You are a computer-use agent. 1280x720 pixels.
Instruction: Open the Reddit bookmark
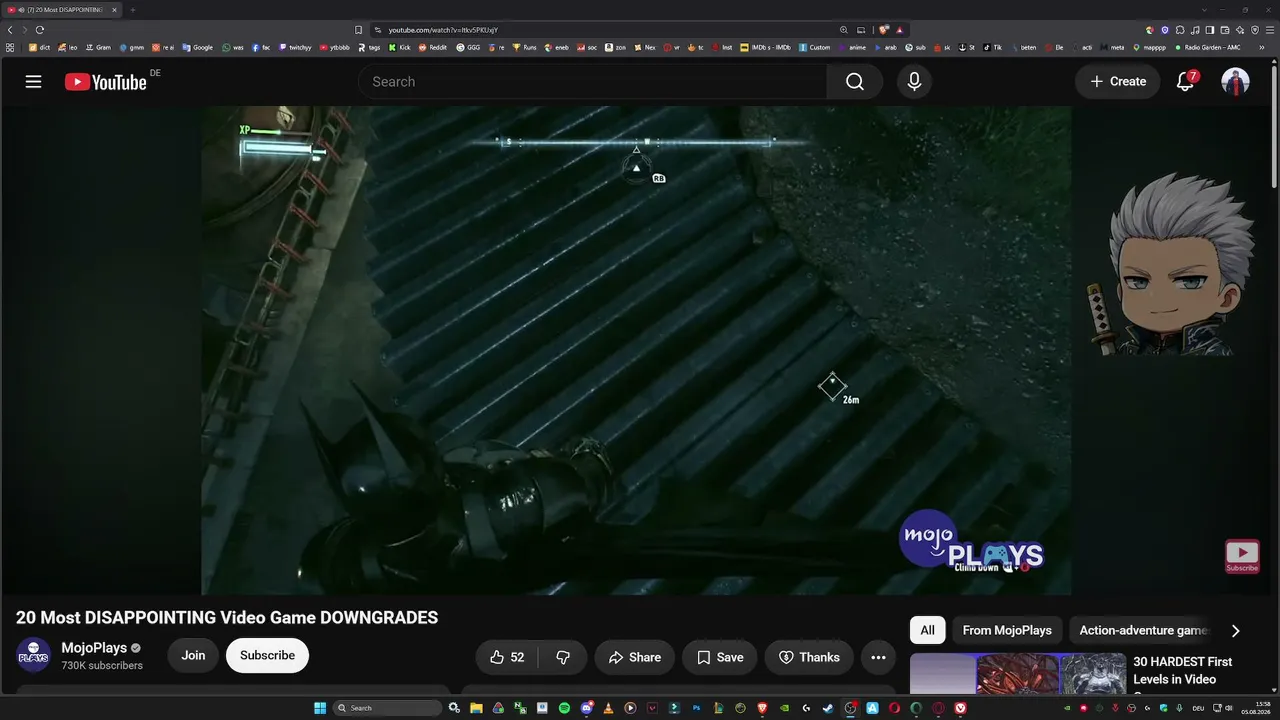tap(433, 47)
